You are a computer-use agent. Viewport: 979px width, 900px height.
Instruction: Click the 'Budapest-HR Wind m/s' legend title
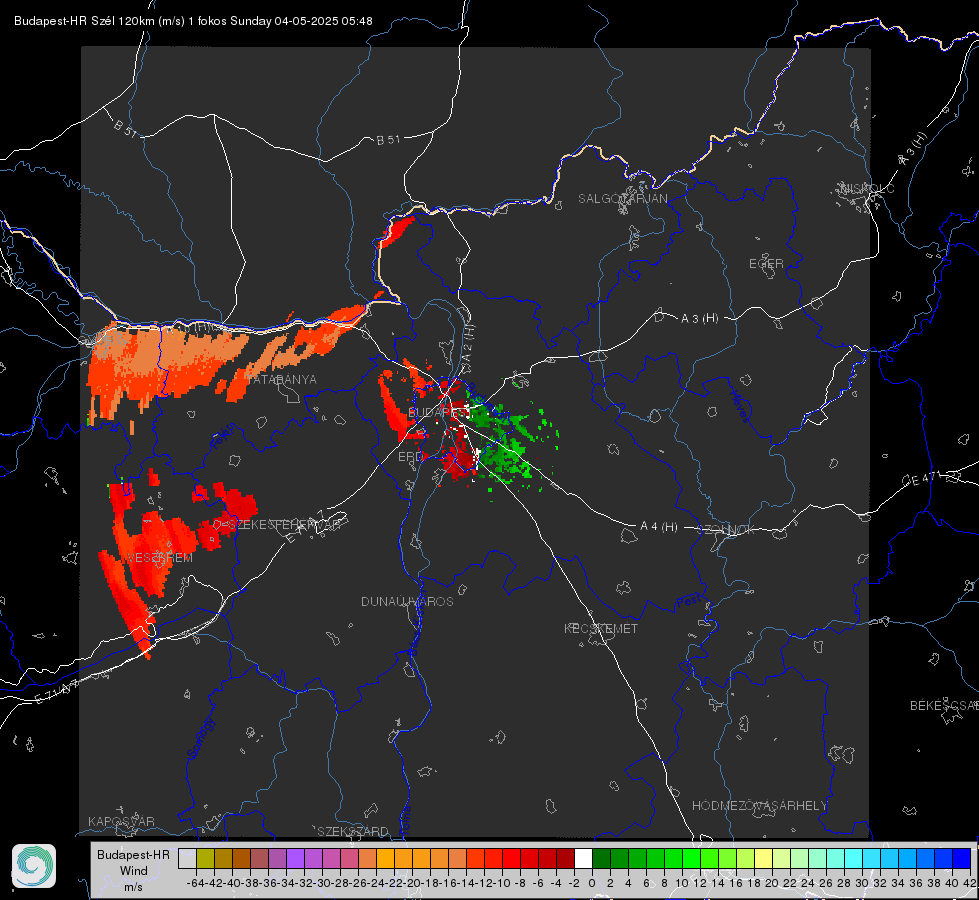click(x=133, y=871)
